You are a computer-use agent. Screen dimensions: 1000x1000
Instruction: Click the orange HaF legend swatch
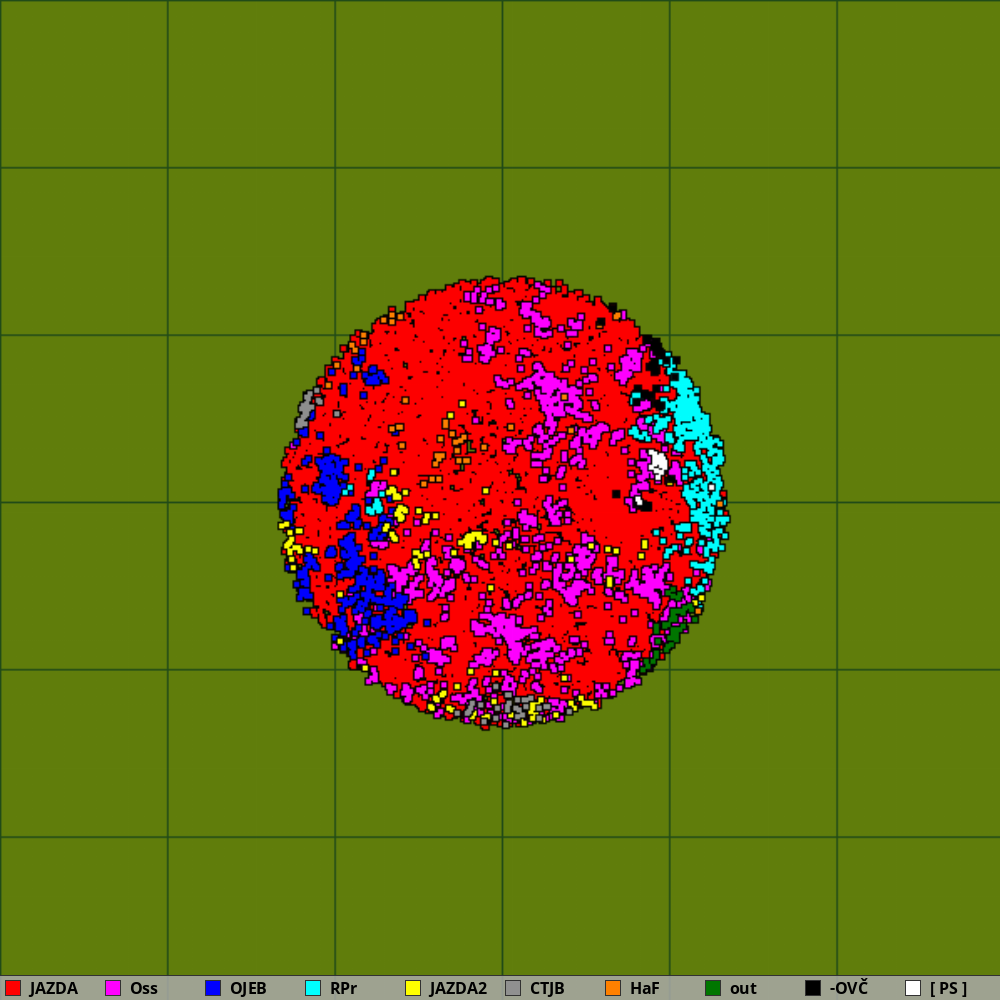(613, 988)
